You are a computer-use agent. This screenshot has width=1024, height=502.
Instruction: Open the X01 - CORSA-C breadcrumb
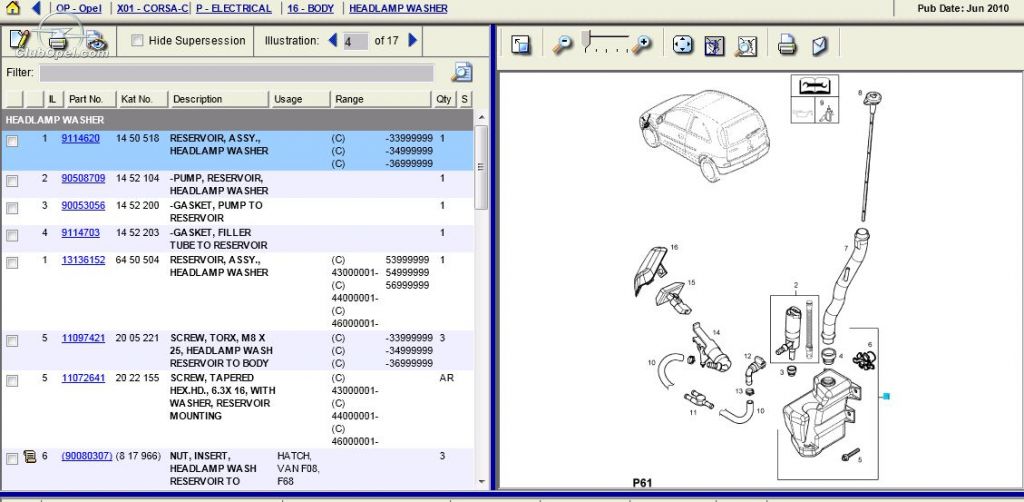[x=153, y=8]
